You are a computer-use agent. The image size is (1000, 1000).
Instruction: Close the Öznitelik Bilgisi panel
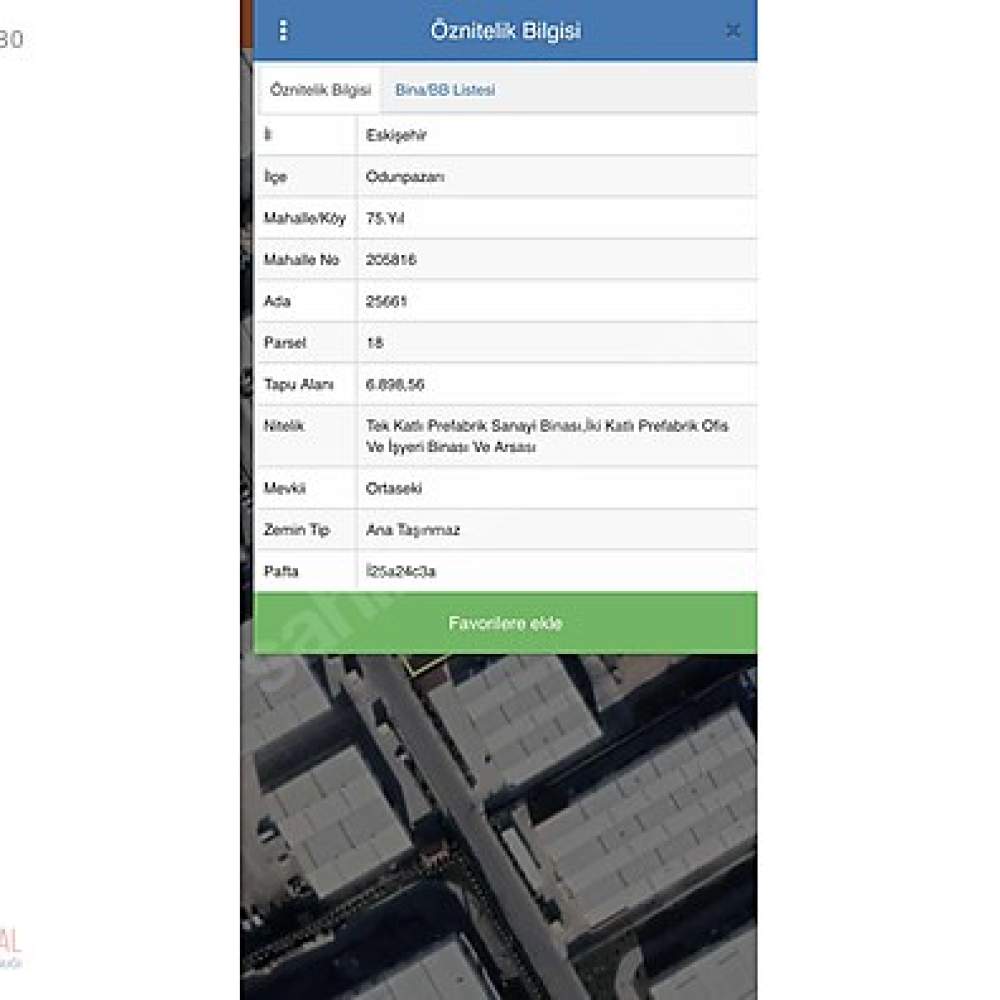[x=733, y=31]
